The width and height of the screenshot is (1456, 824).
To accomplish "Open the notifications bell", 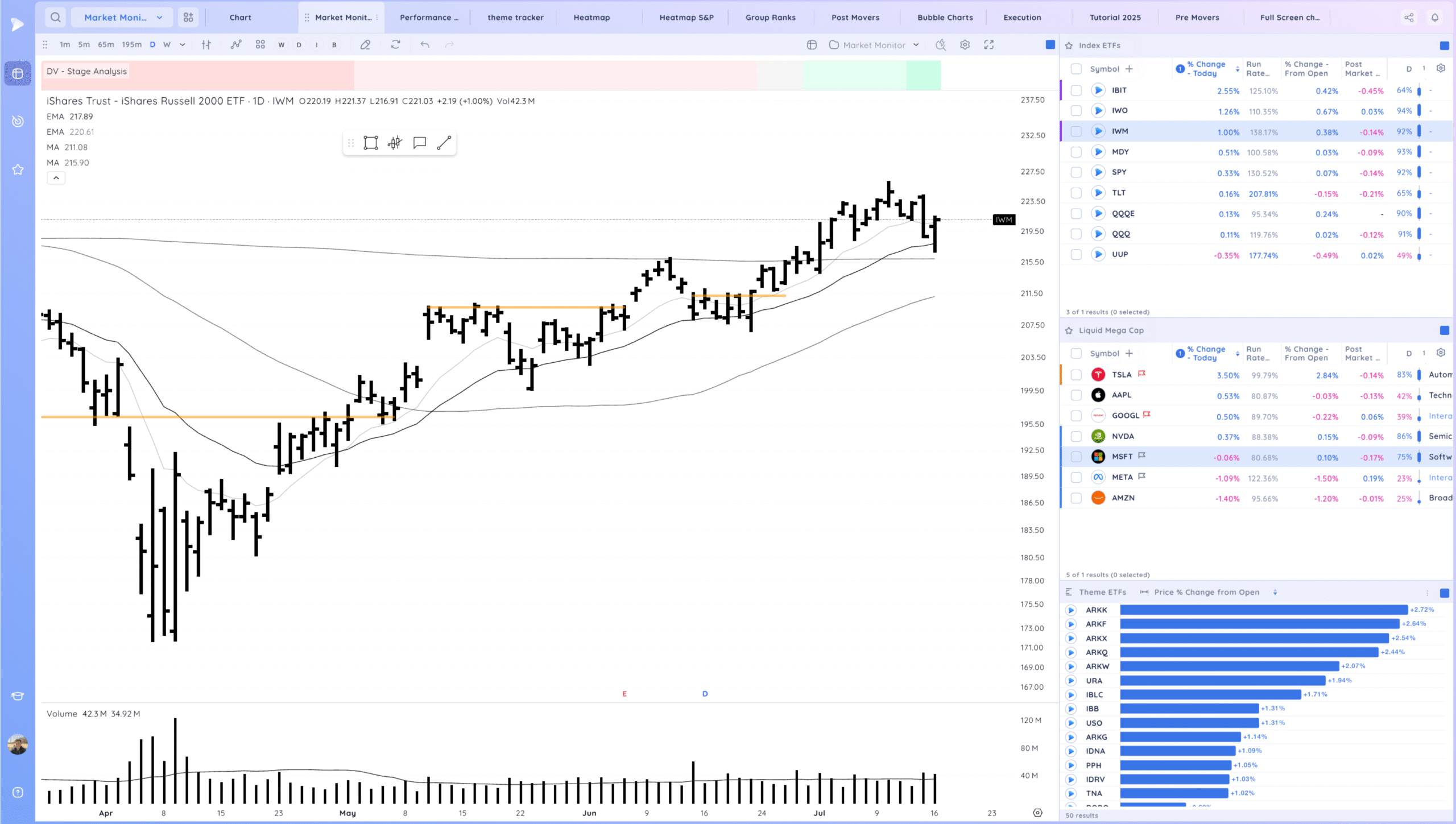I will coord(1434,17).
